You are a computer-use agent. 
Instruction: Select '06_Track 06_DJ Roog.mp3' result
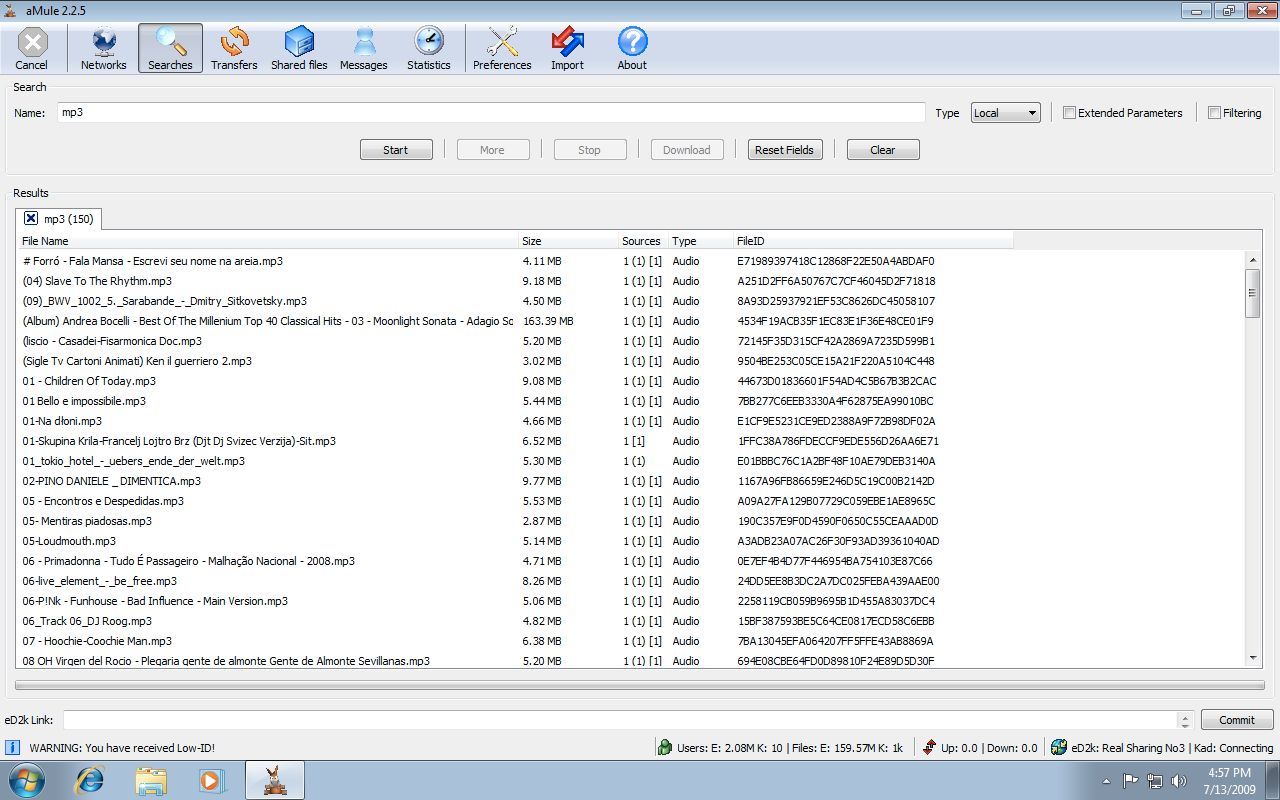tap(87, 621)
